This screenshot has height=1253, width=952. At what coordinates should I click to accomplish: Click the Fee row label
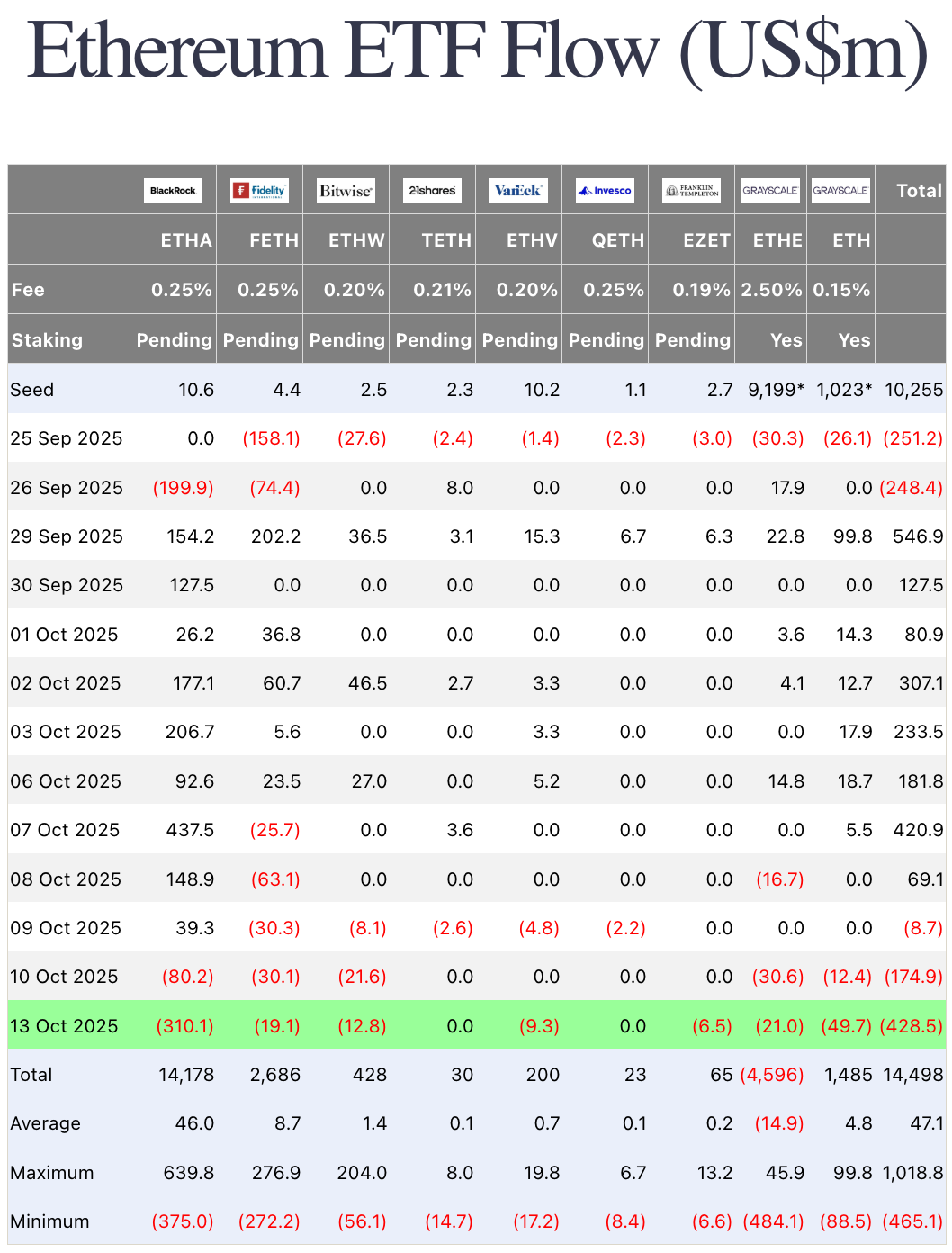click(x=28, y=290)
